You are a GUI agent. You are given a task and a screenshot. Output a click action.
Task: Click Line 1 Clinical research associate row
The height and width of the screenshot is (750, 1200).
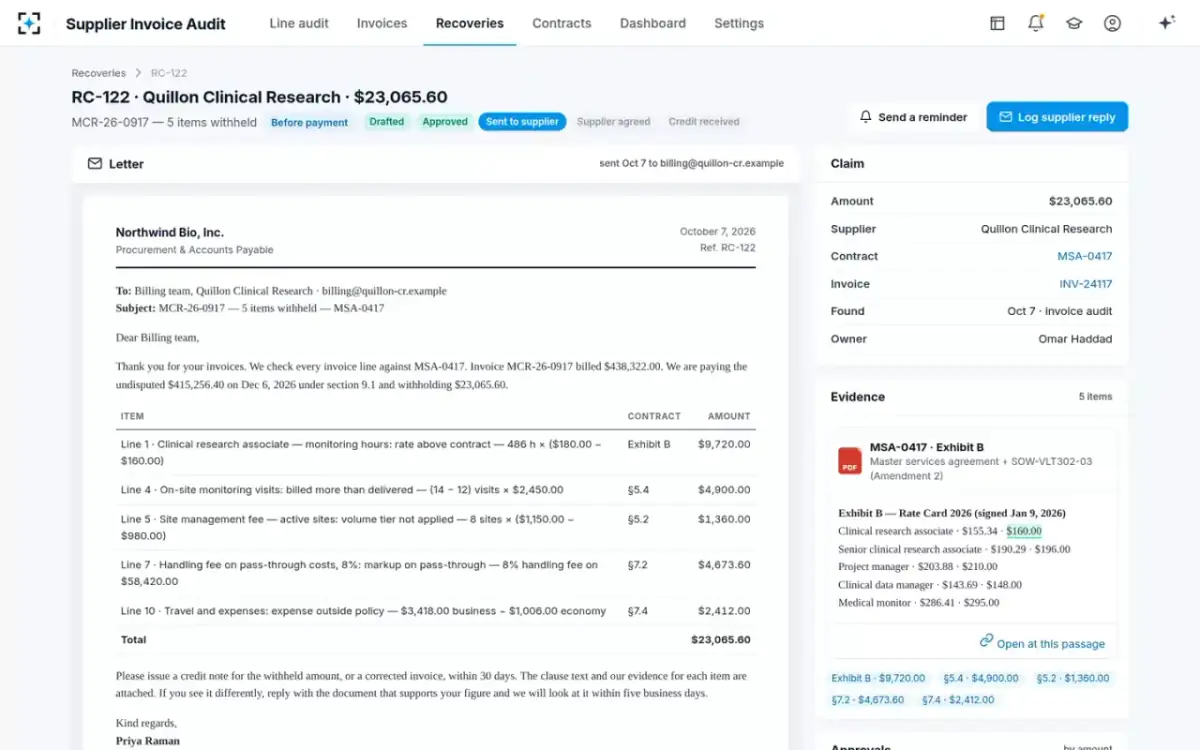click(435, 452)
